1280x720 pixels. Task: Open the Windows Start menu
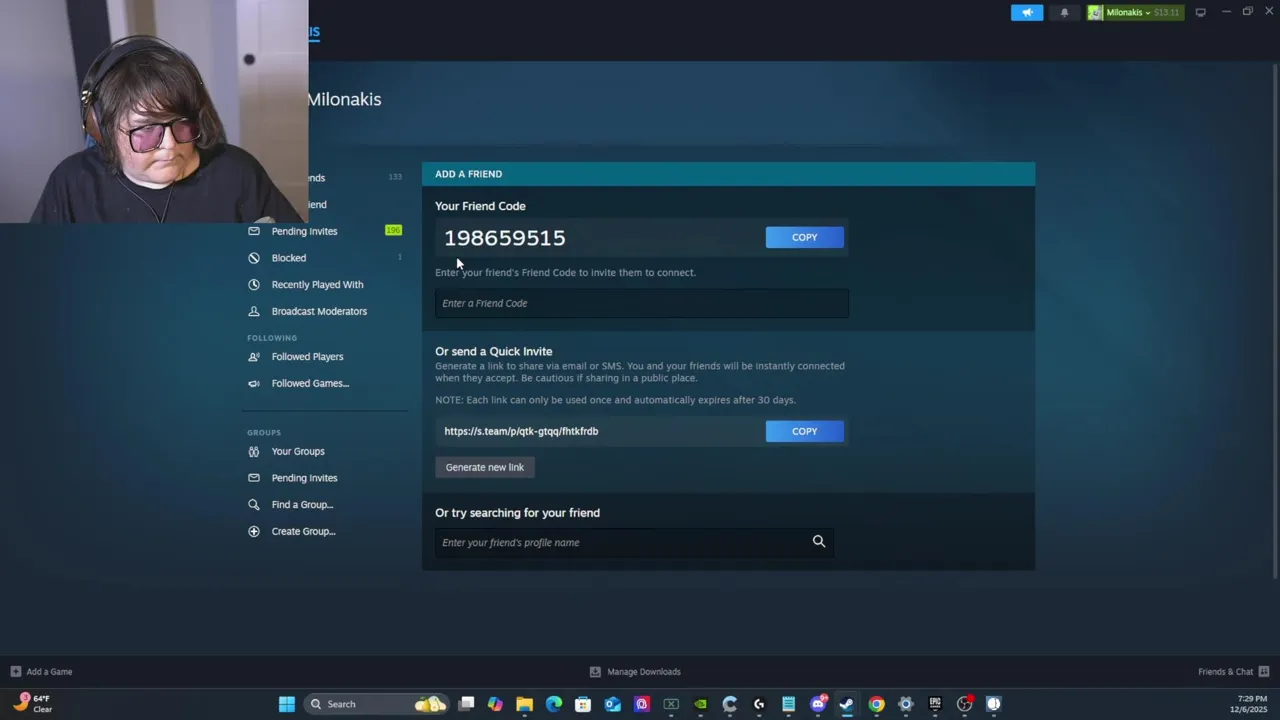point(287,704)
